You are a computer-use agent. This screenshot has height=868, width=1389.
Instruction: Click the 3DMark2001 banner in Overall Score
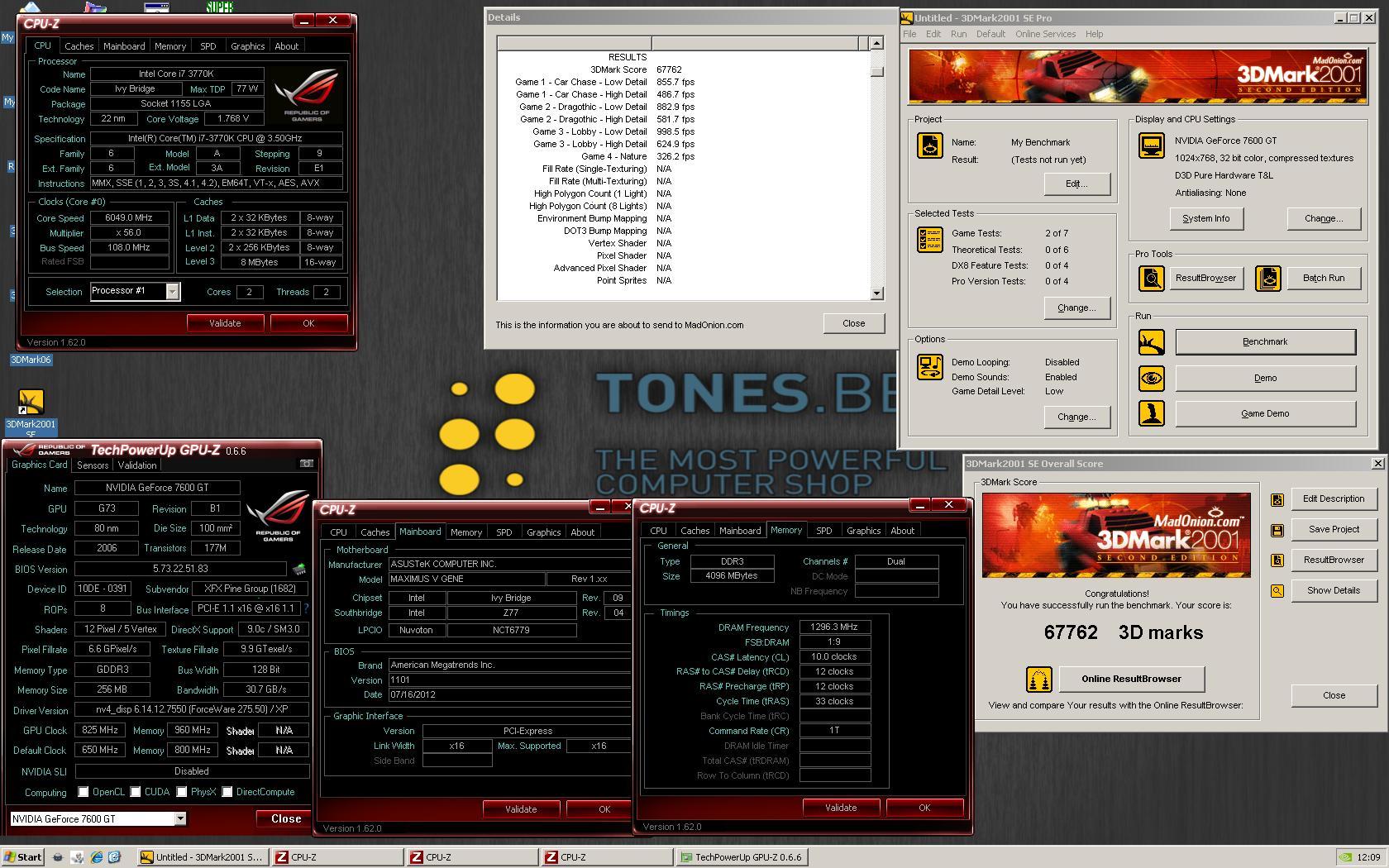point(1116,536)
